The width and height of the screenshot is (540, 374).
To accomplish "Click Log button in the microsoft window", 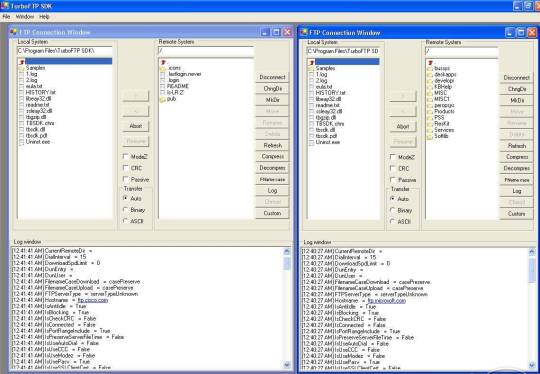I will [517, 191].
